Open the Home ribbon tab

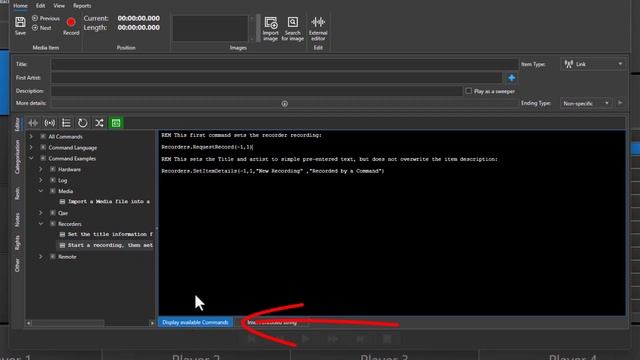click(x=20, y=6)
